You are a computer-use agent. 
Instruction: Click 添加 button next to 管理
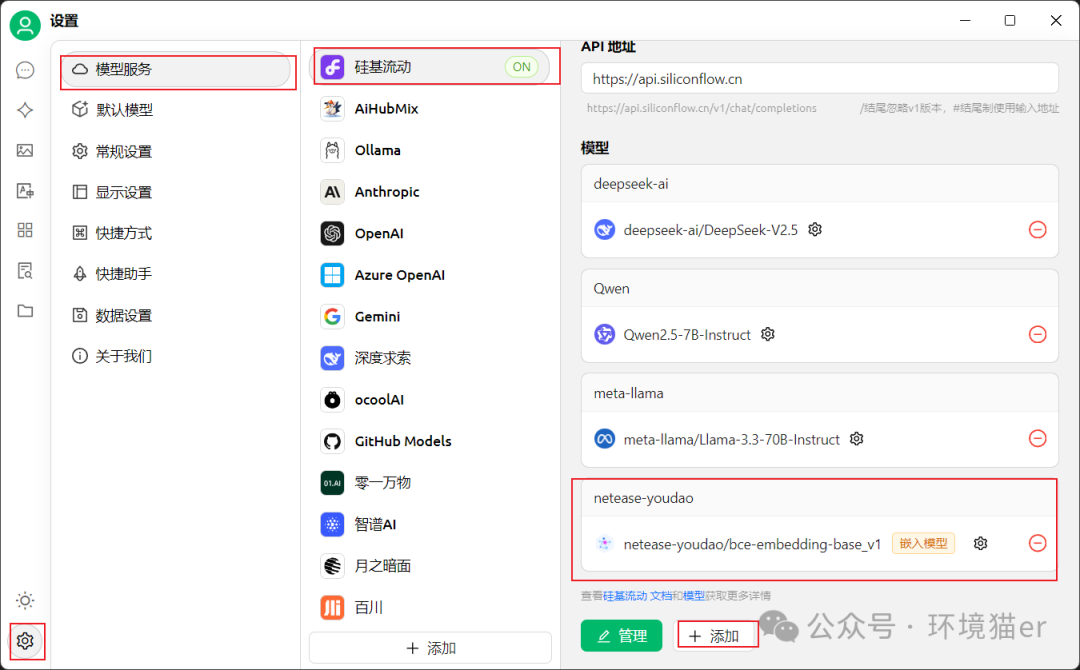[715, 636]
